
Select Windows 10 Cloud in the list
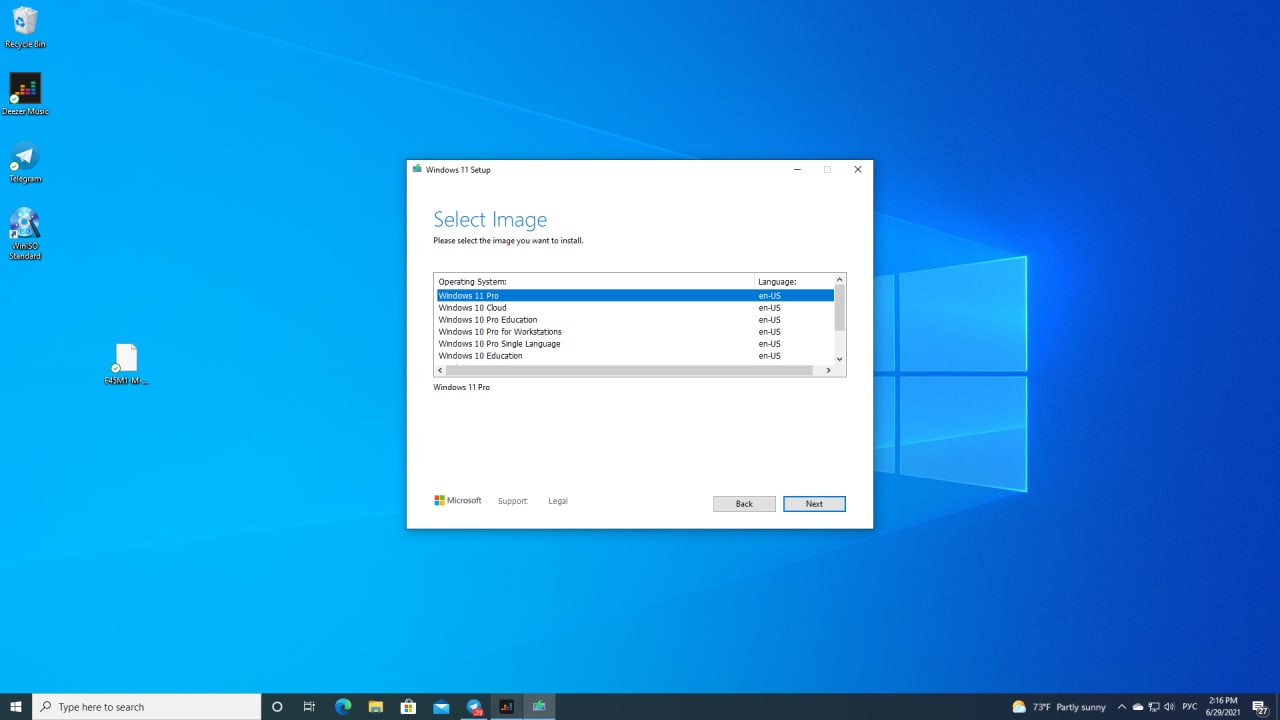635,308
